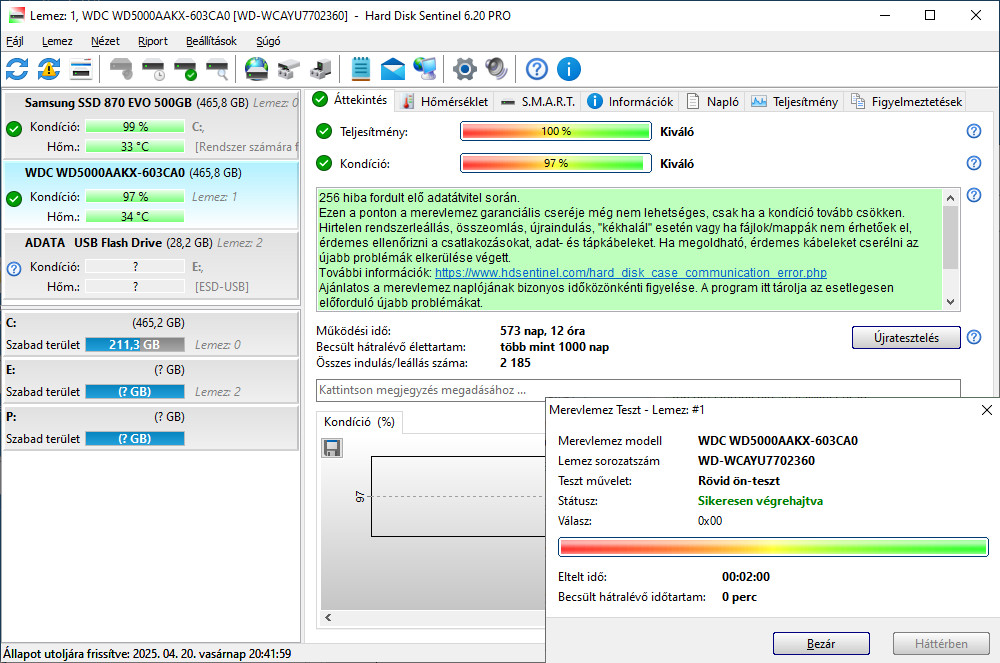1000x663 pixels.
Task: Click the message box scrollbar up arrow
Action: 950,198
